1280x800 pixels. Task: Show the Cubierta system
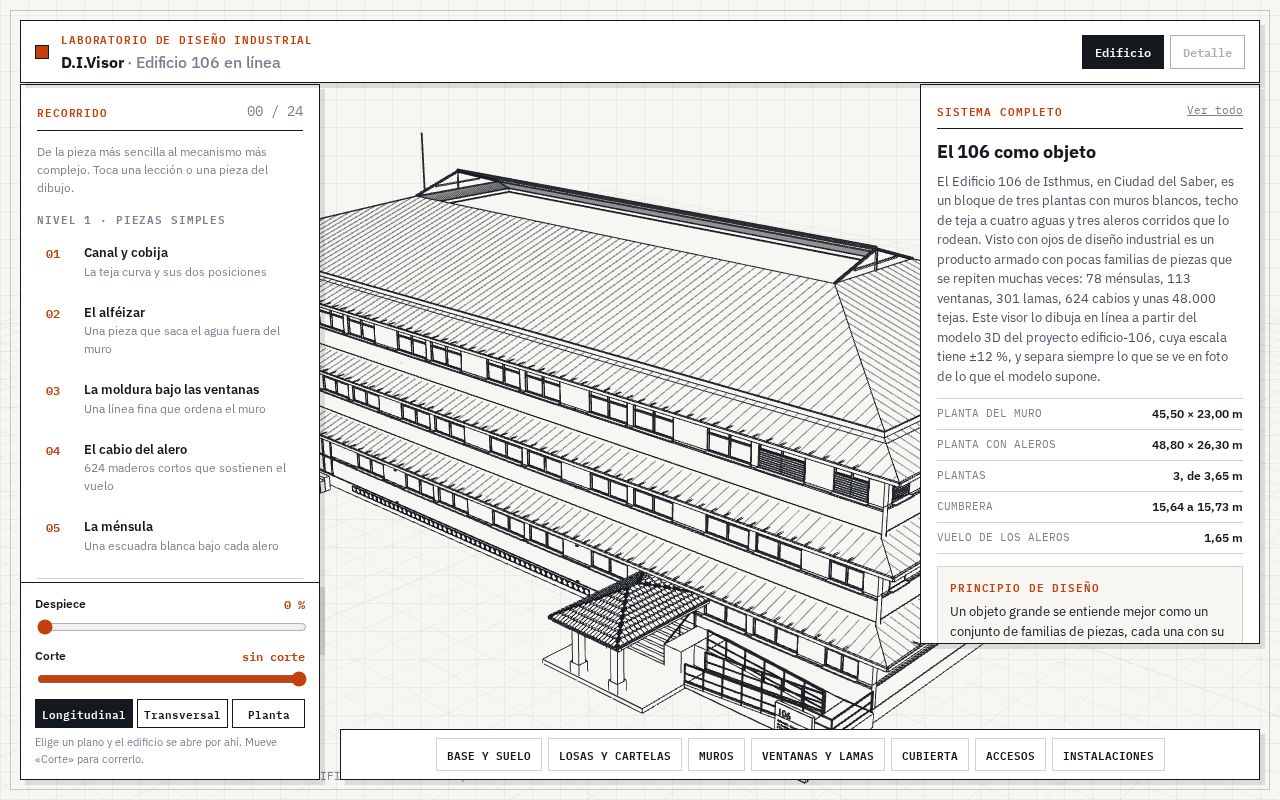click(930, 755)
